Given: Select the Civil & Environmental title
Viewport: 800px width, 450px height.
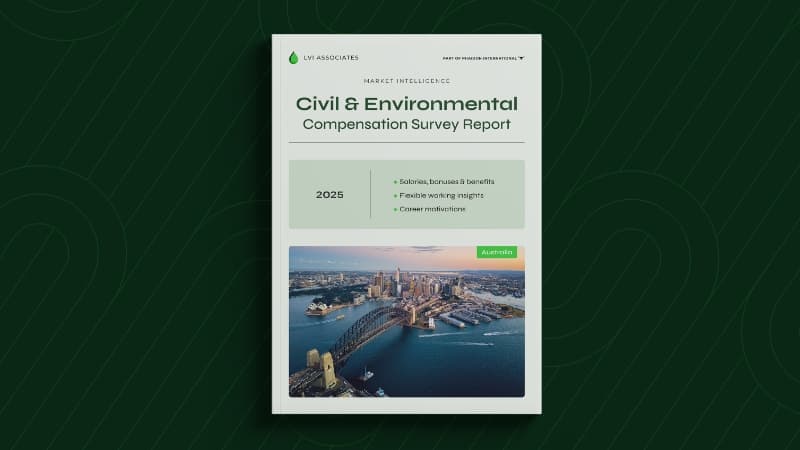Looking at the screenshot, I should click(406, 104).
